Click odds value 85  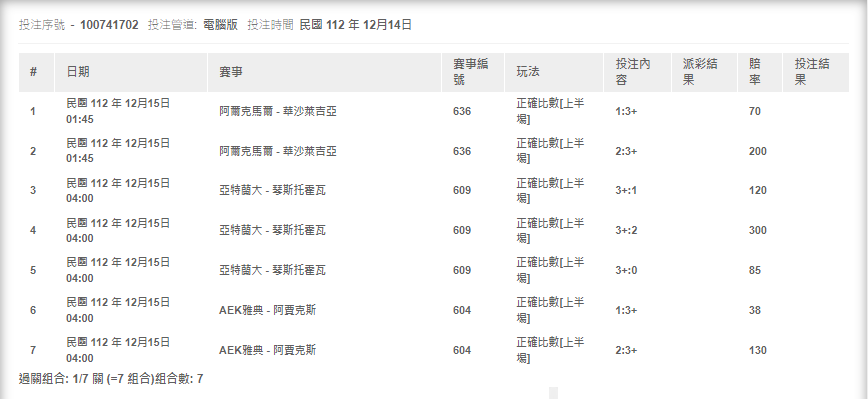(x=755, y=270)
